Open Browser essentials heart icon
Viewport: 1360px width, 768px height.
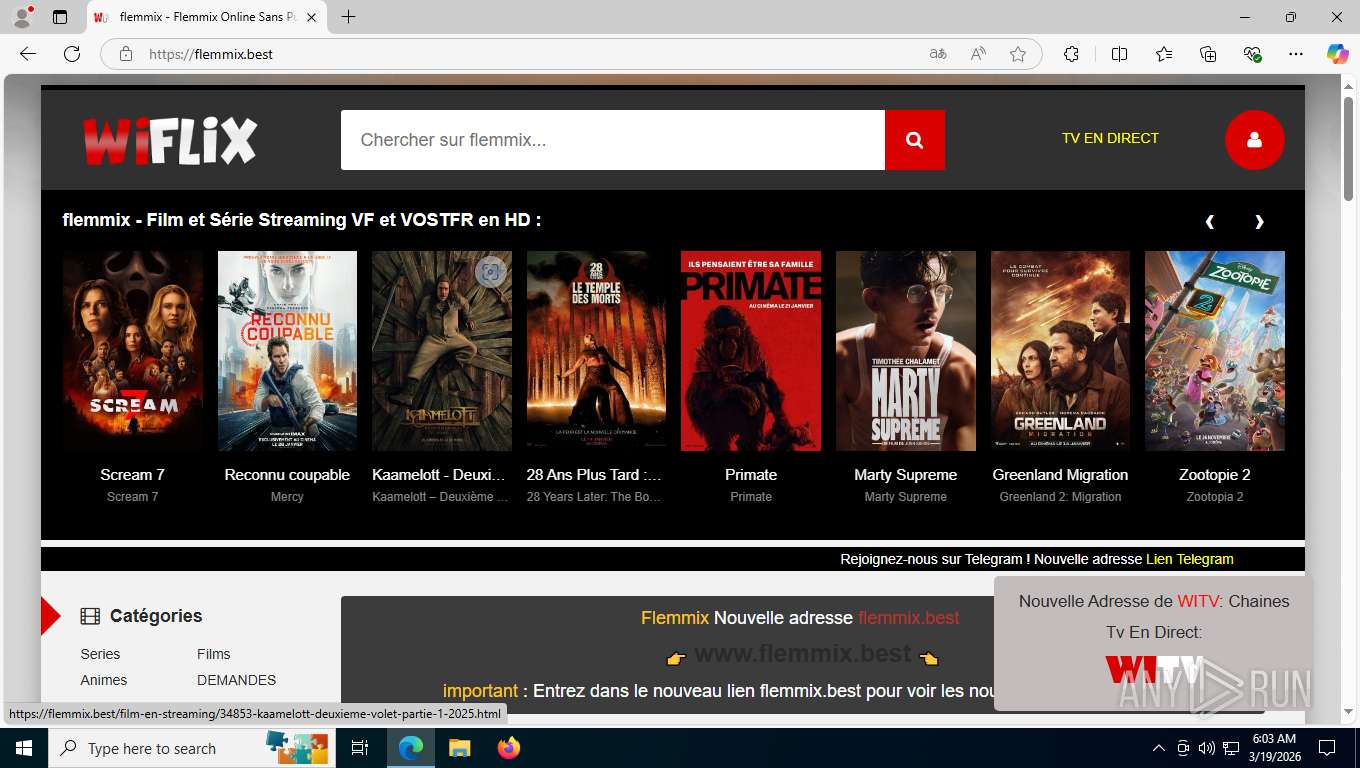1252,54
